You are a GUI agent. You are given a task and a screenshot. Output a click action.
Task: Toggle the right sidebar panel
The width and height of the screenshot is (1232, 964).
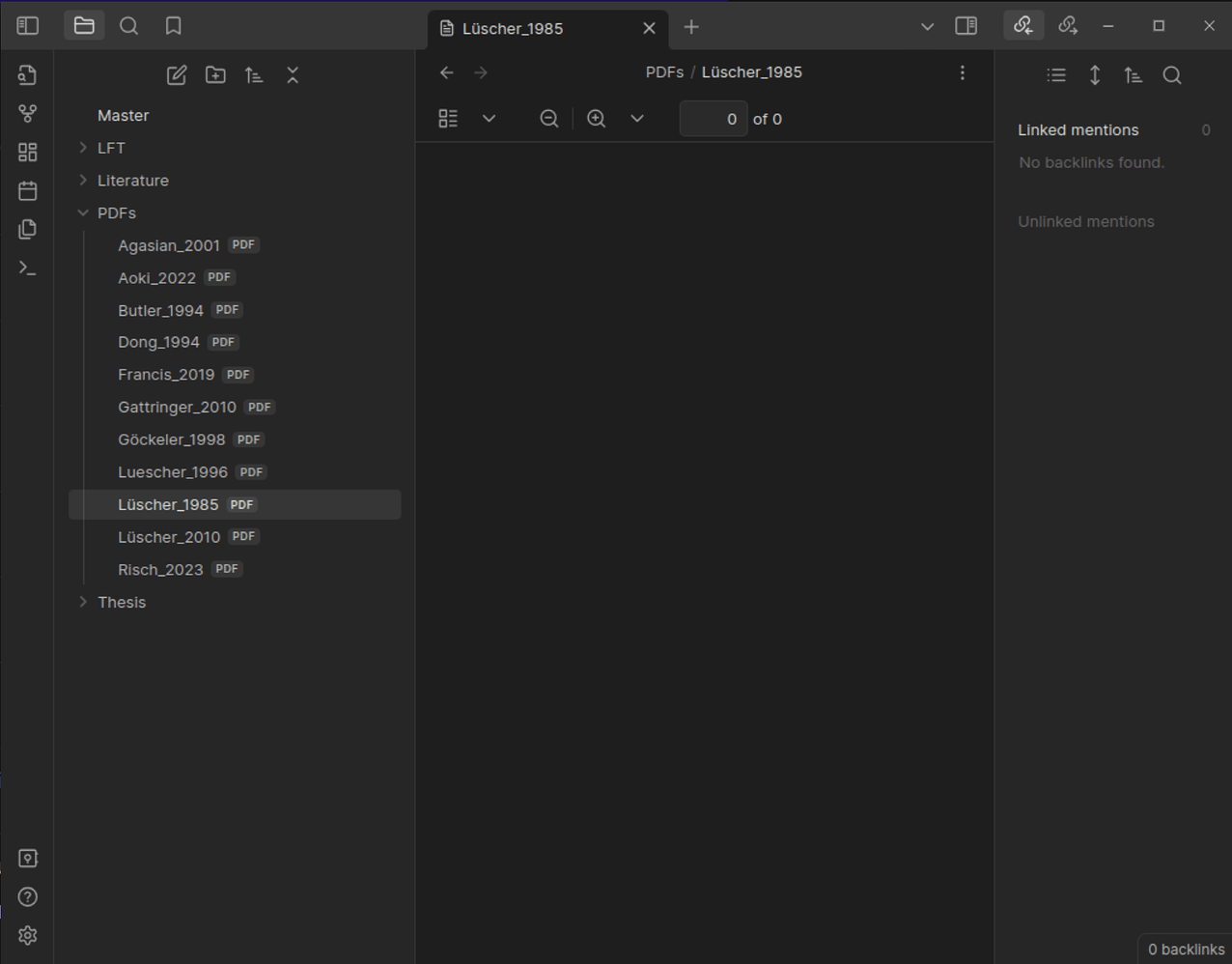click(966, 26)
